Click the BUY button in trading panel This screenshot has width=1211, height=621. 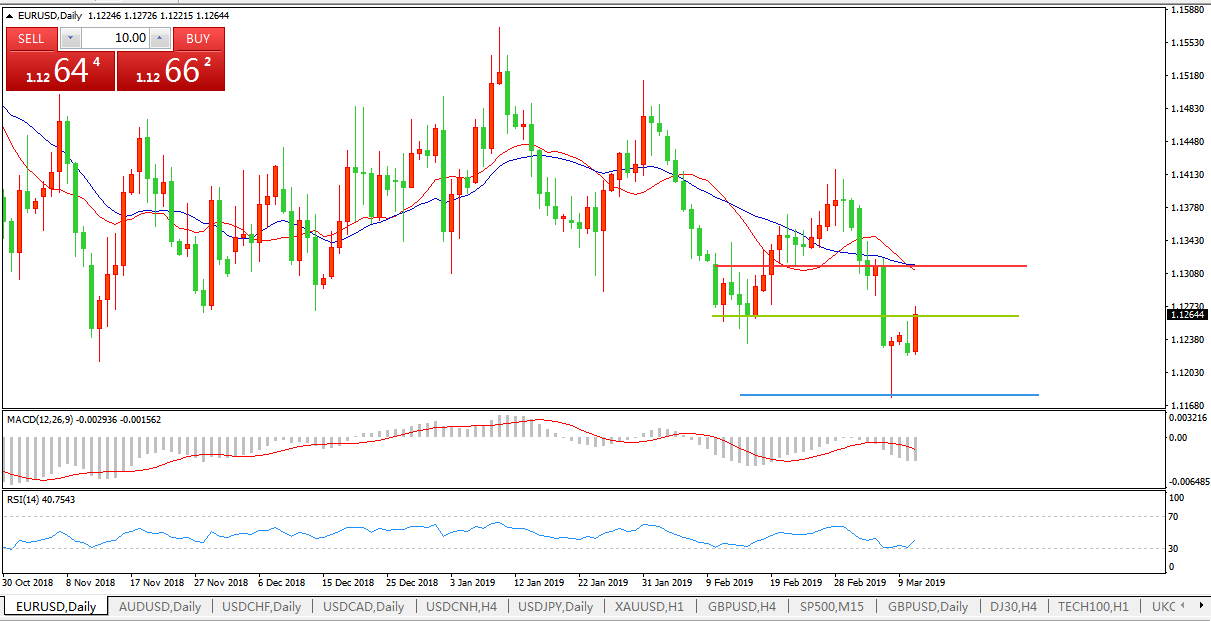(198, 38)
